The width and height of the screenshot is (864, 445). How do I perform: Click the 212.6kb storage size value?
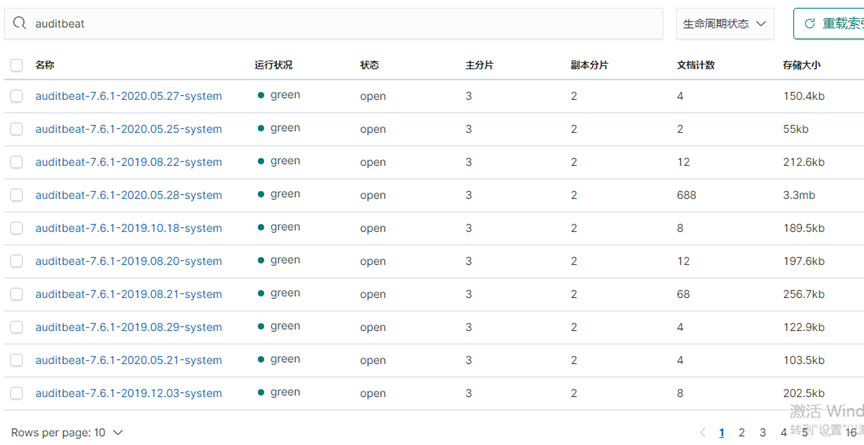tap(804, 162)
